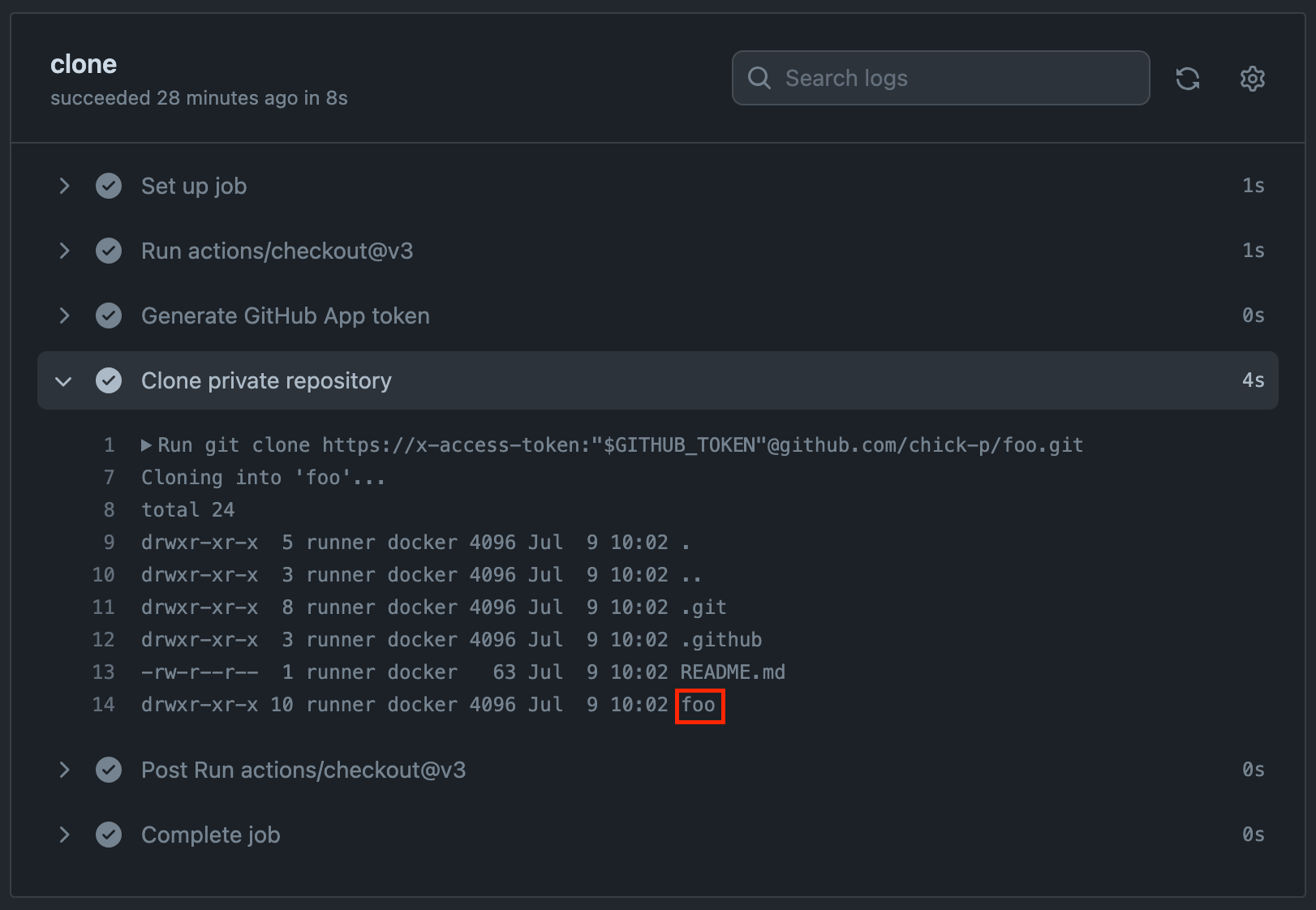Screen dimensions: 1316x910
Task: Expand the Generate GitHub App token chevron
Action: [x=64, y=315]
